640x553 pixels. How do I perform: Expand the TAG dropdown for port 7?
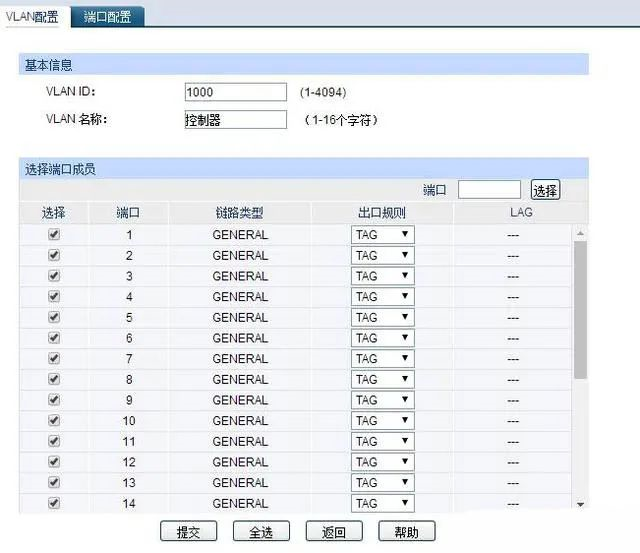pyautogui.click(x=382, y=359)
